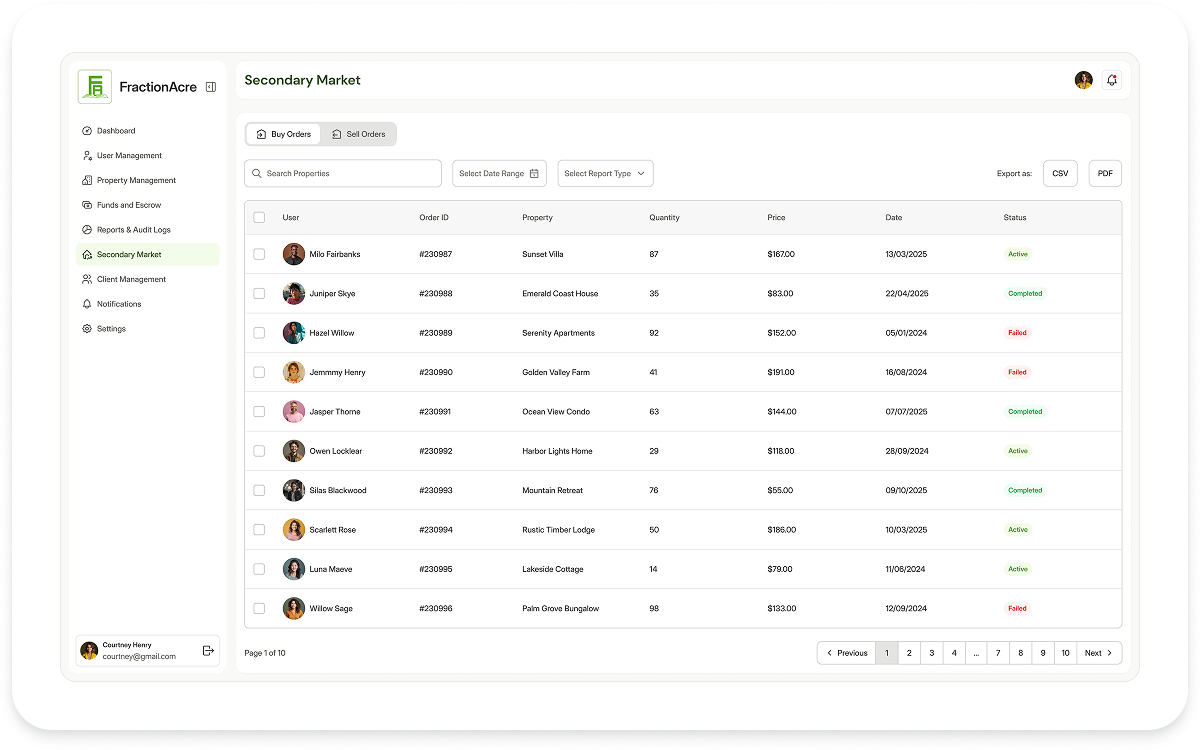1200x750 pixels.
Task: Select the Dashboard icon in the sidebar
Action: pos(87,130)
